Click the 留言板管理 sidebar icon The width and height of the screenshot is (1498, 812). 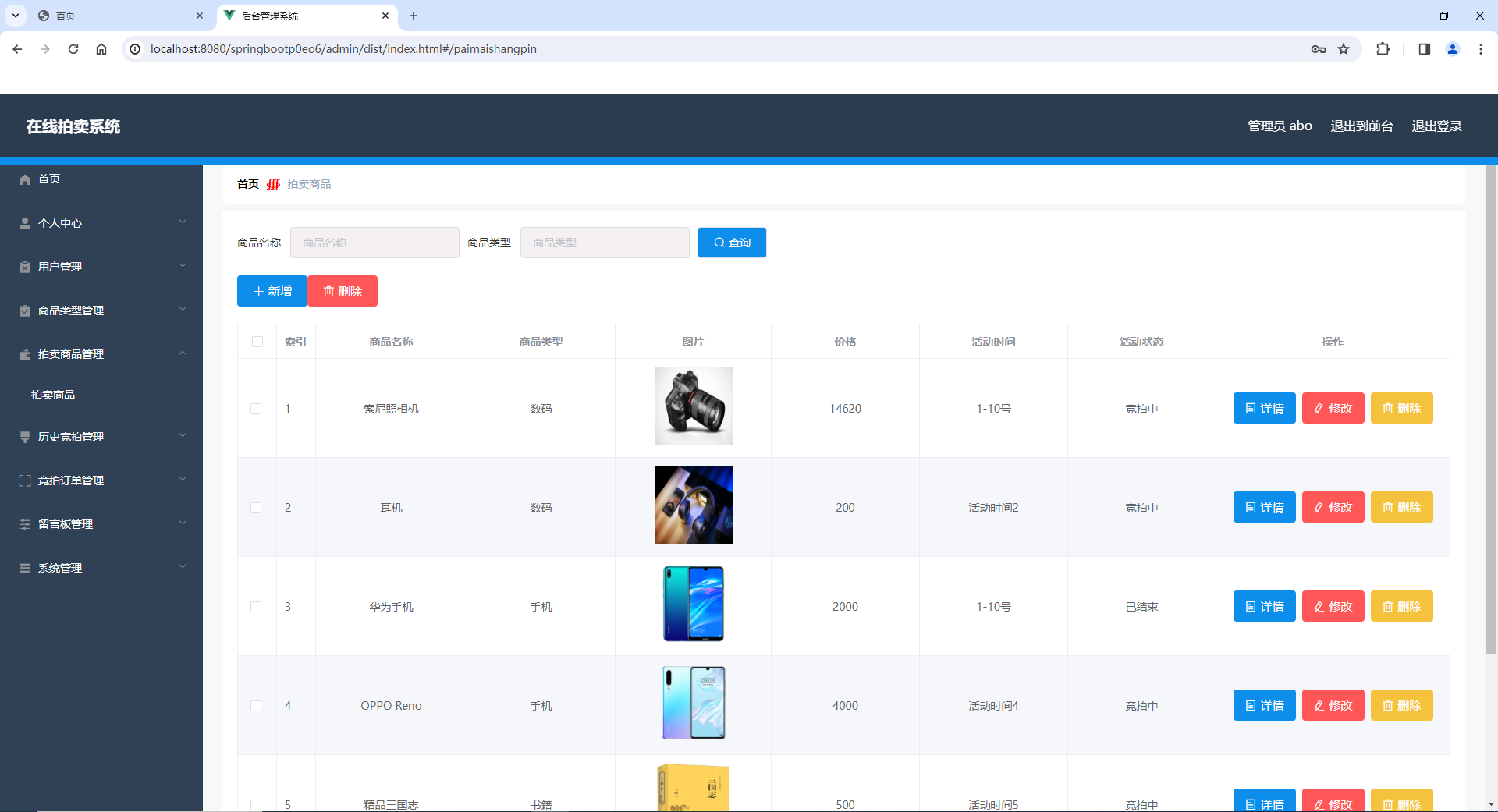pos(25,524)
